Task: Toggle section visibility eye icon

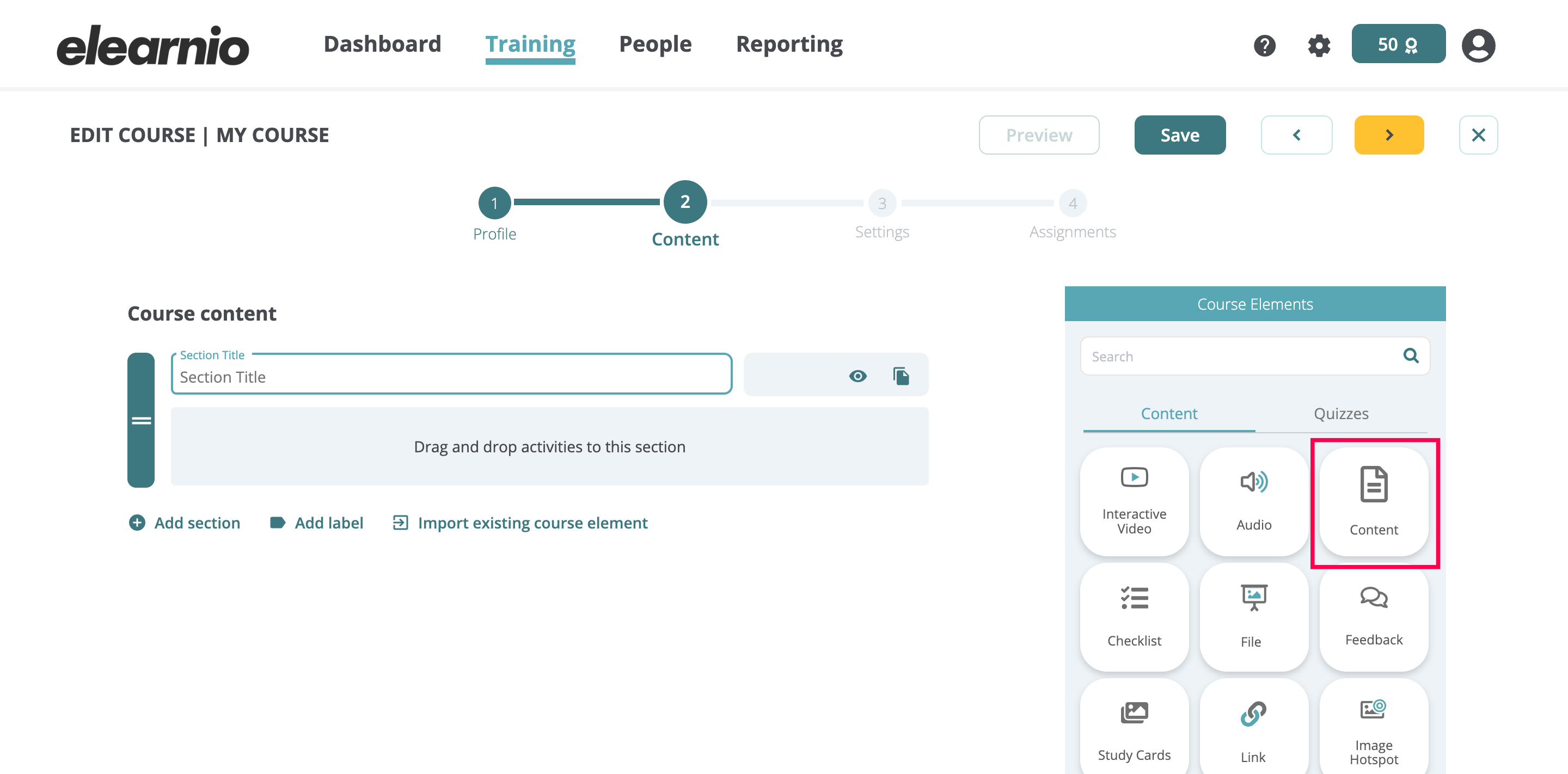Action: point(857,376)
